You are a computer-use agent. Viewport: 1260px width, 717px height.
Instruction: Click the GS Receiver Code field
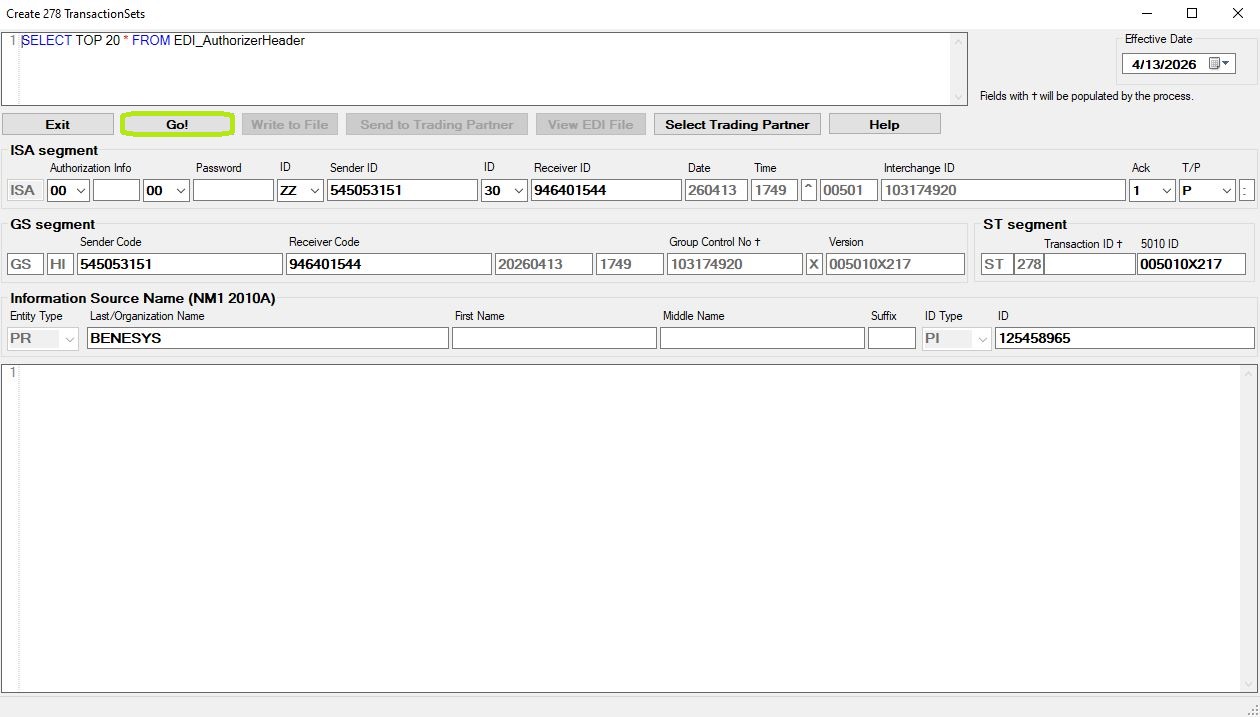click(x=389, y=264)
